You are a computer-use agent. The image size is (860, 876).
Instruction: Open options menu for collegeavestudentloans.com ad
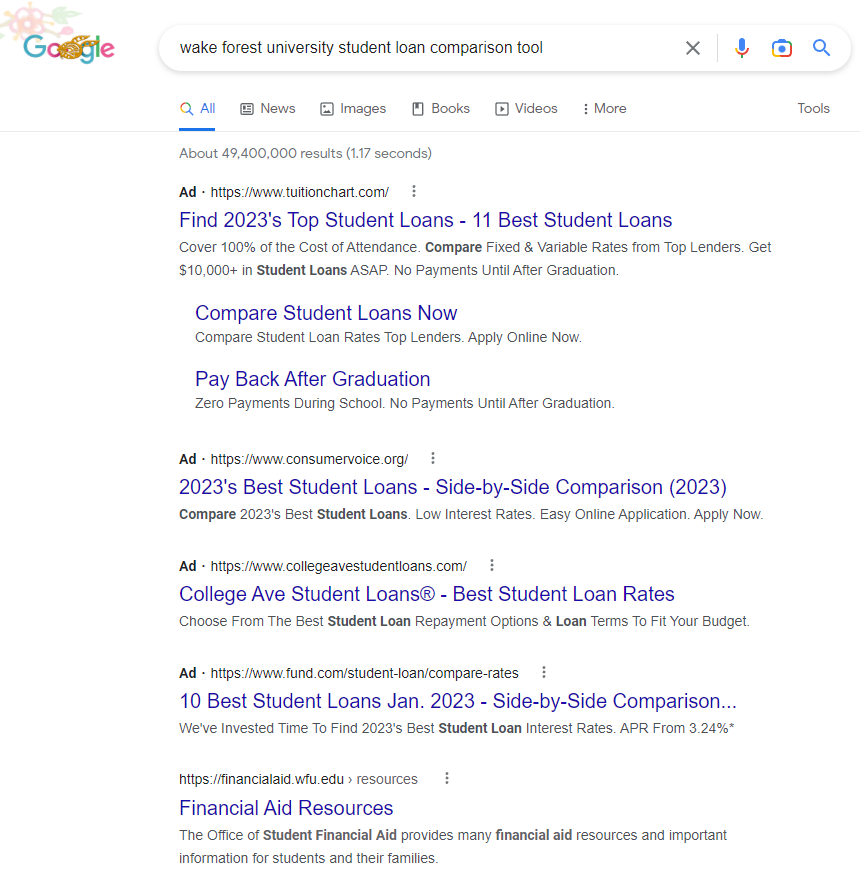[492, 565]
